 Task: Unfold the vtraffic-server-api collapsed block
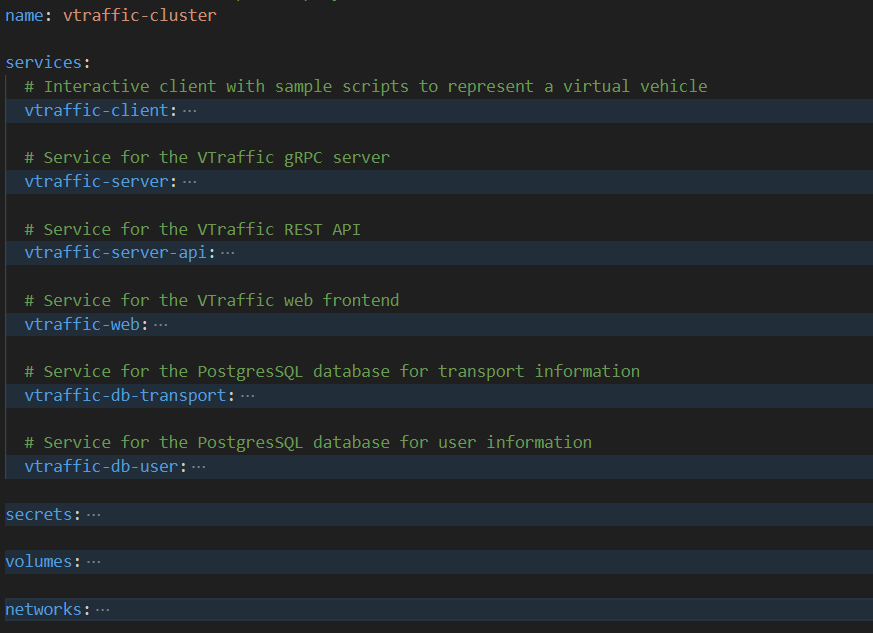pyautogui.click(x=228, y=253)
